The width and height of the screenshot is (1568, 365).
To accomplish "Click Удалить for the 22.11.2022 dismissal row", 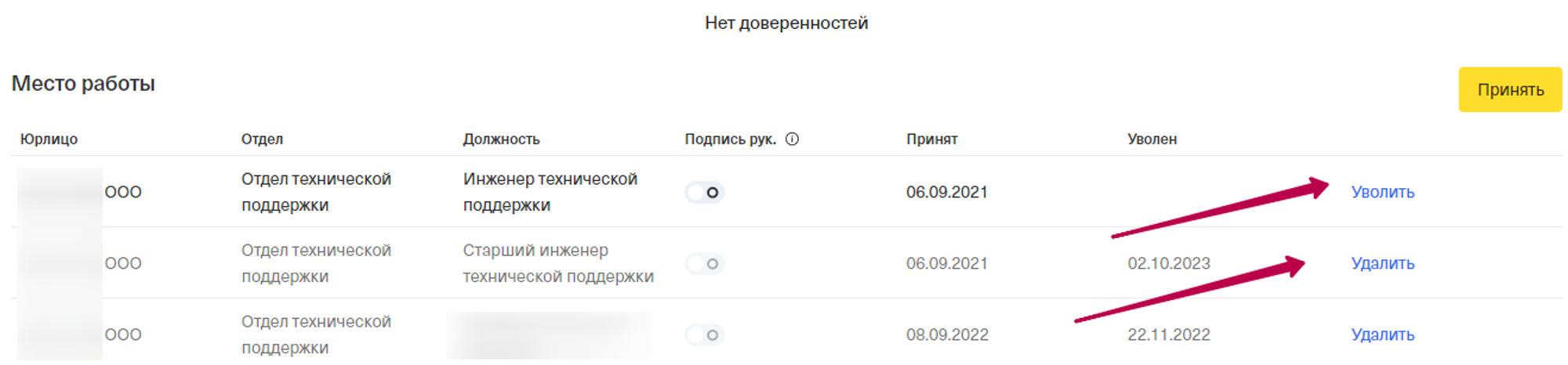I will (1382, 335).
